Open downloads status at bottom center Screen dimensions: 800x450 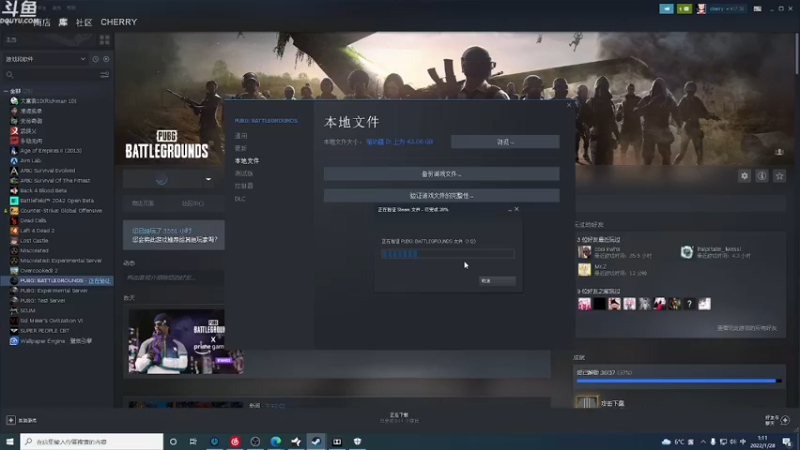(399, 418)
